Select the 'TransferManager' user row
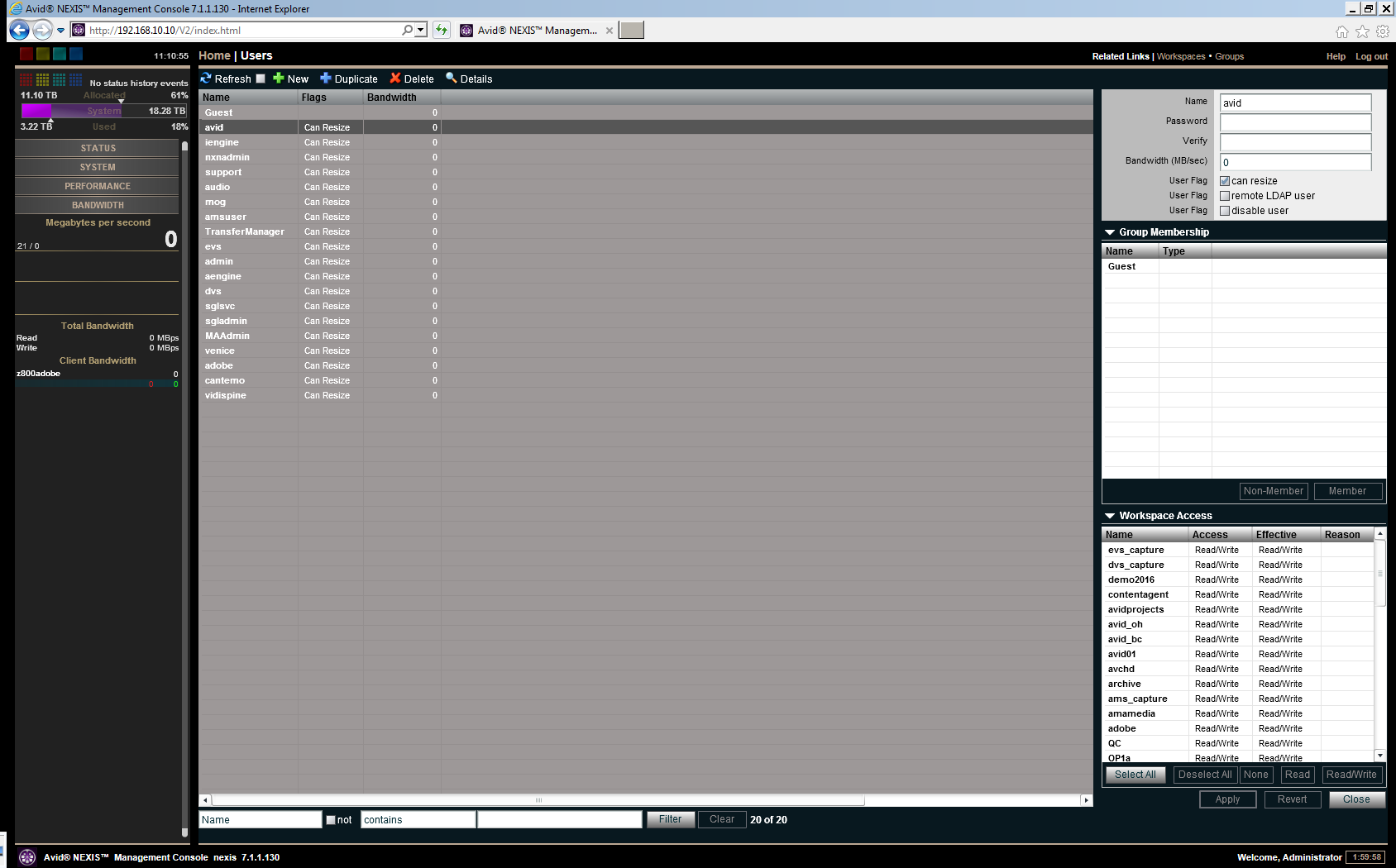The width and height of the screenshot is (1396, 868). pos(645,231)
